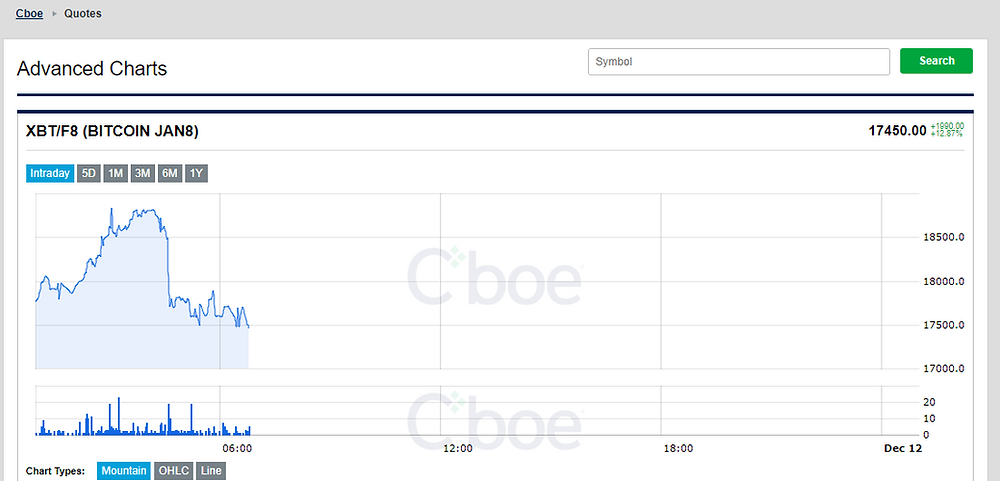Click the green Search button
The height and width of the screenshot is (481, 1000).
[x=936, y=61]
